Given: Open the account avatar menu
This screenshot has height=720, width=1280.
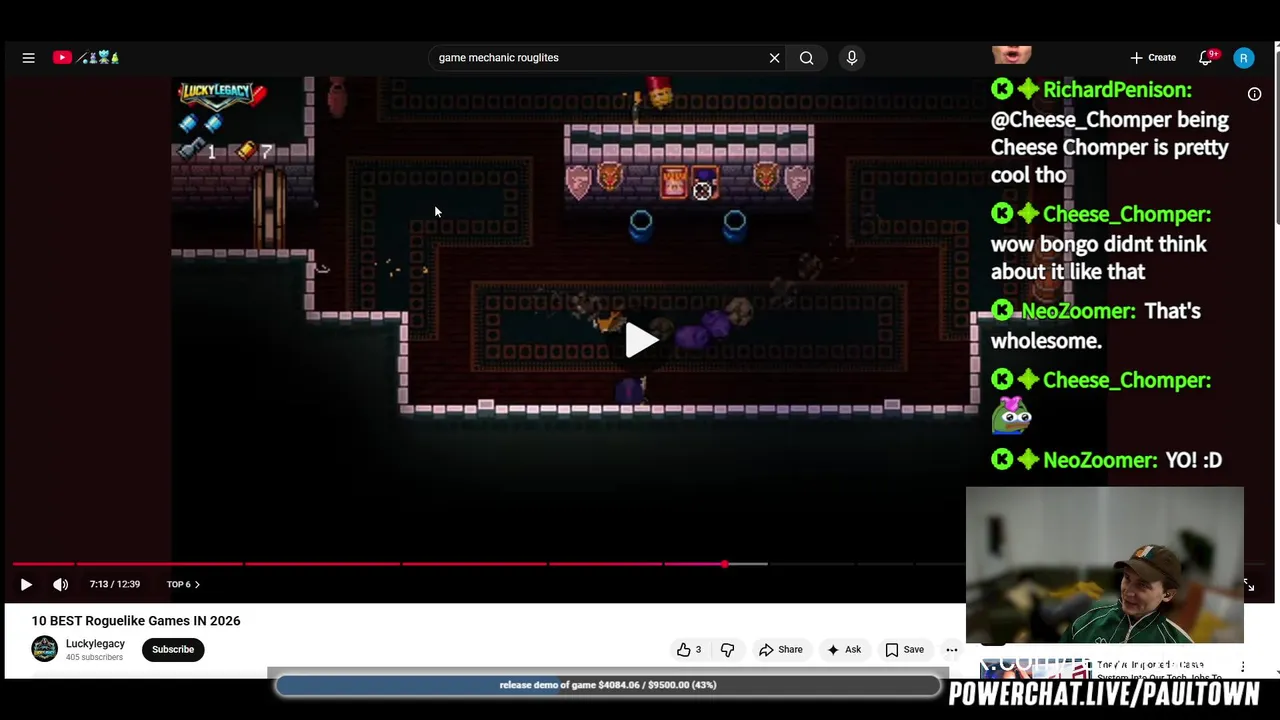Looking at the screenshot, I should 1244,58.
